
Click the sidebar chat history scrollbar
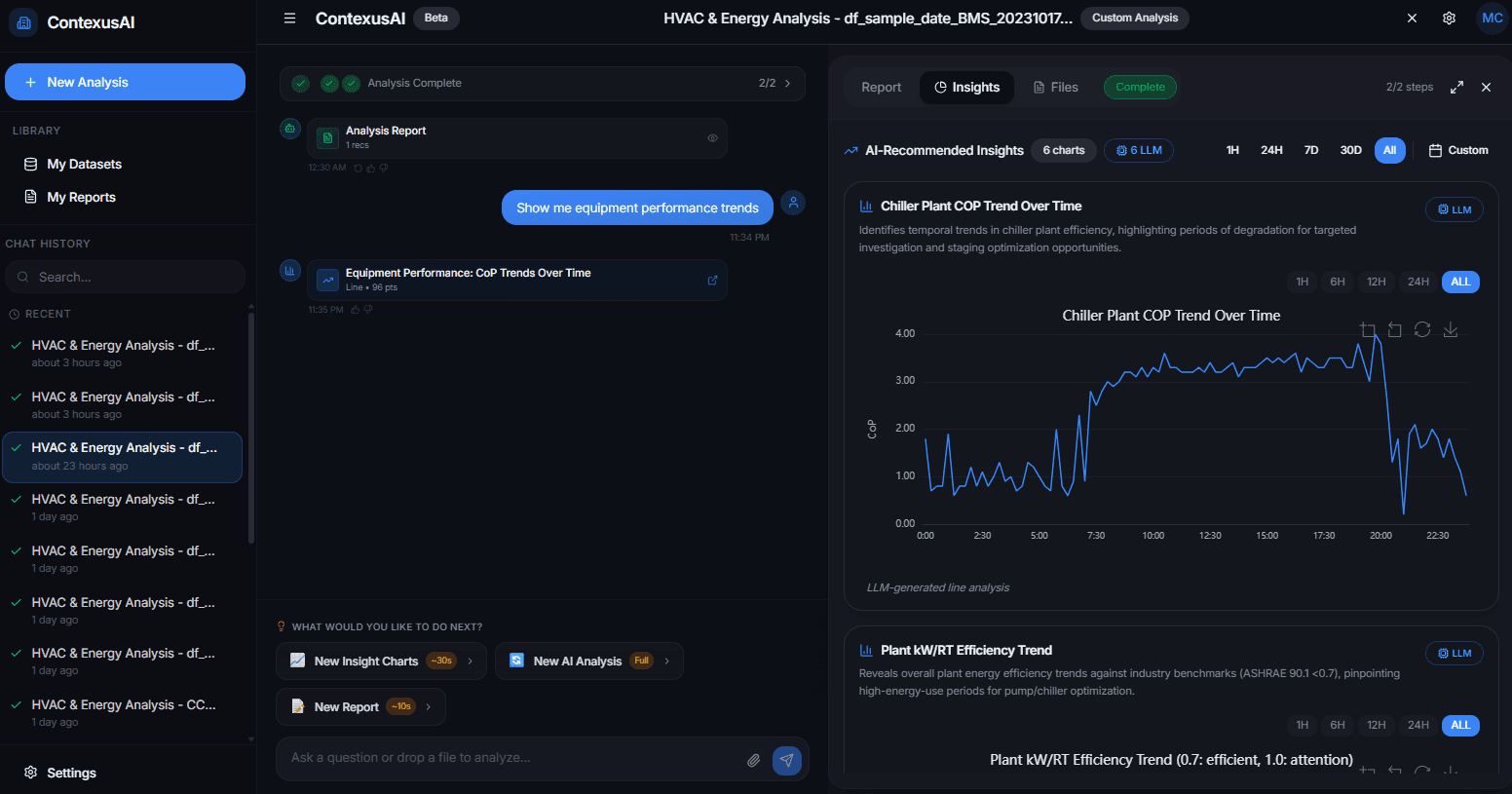pyautogui.click(x=251, y=429)
